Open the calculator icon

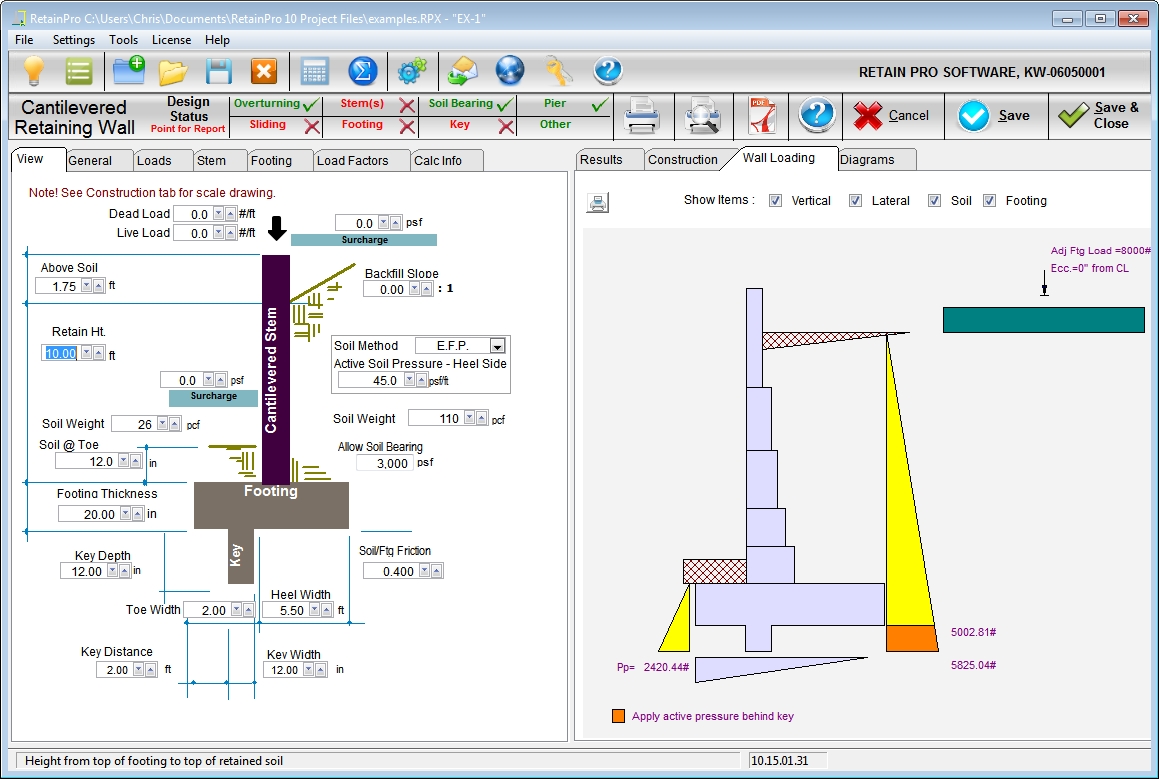[315, 72]
